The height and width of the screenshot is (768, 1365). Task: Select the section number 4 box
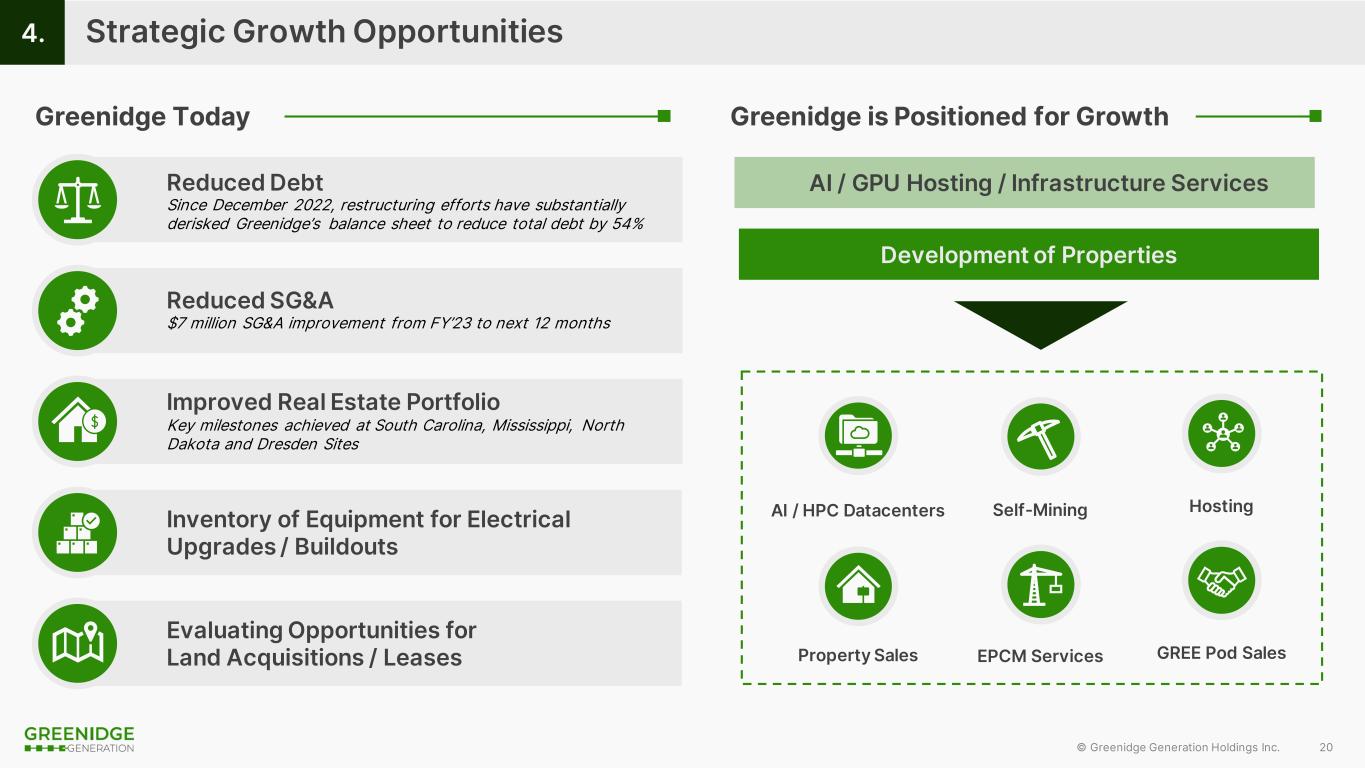pos(32,33)
